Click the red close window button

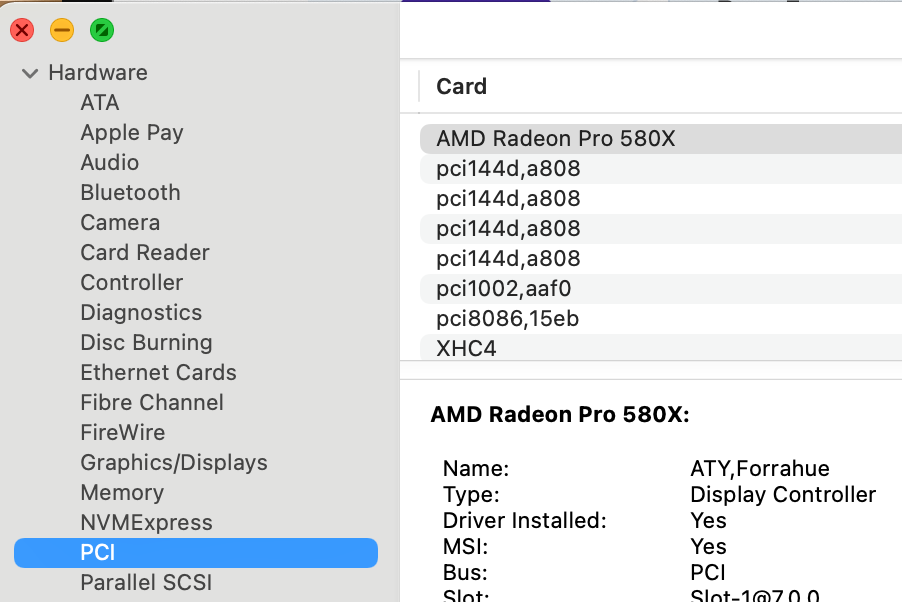pos(22,30)
